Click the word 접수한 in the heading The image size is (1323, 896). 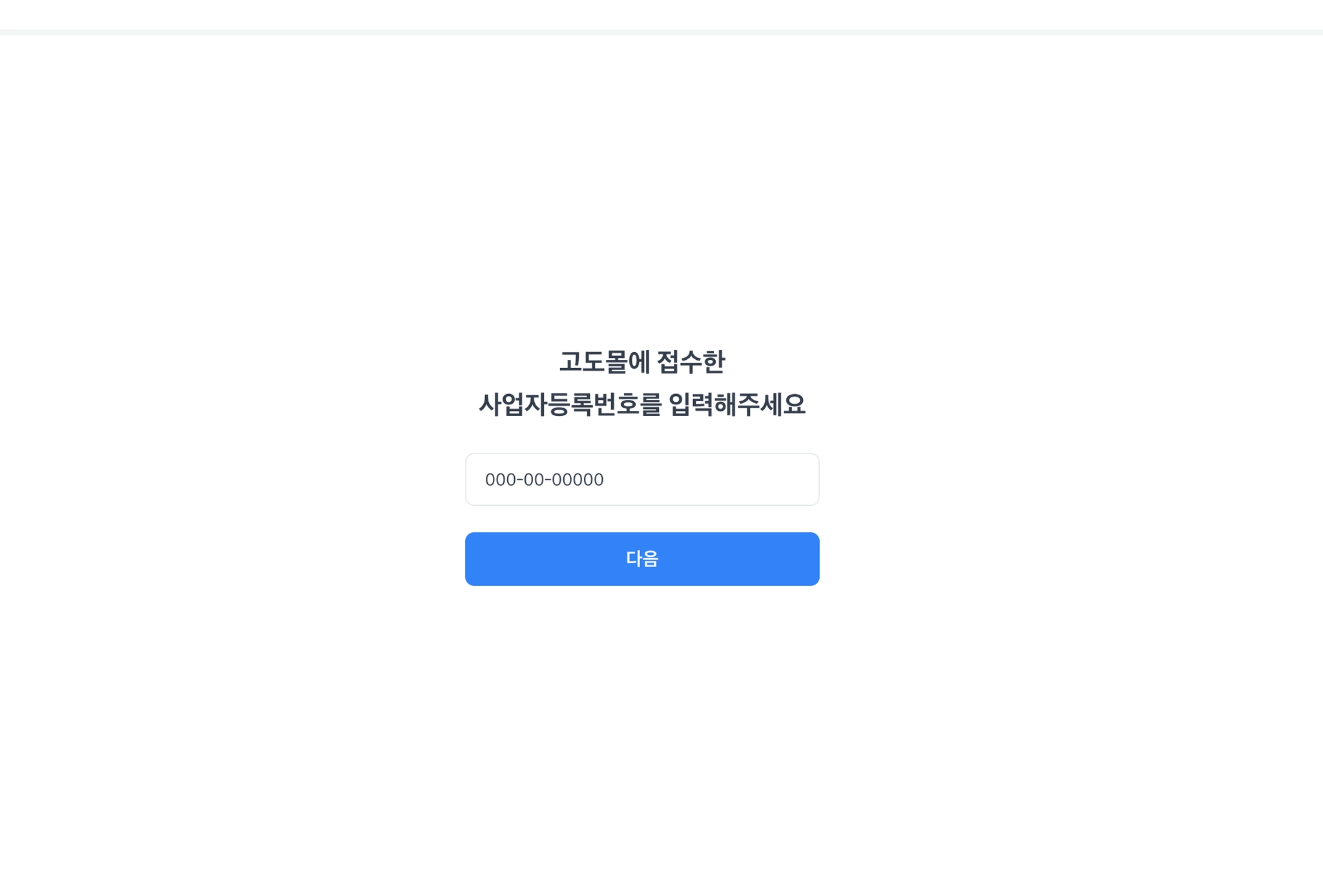691,362
